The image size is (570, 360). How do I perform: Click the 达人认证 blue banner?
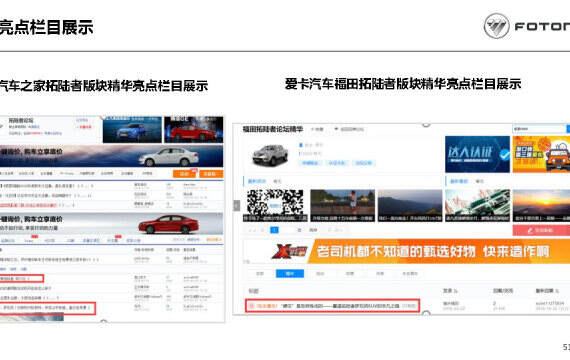pos(477,154)
